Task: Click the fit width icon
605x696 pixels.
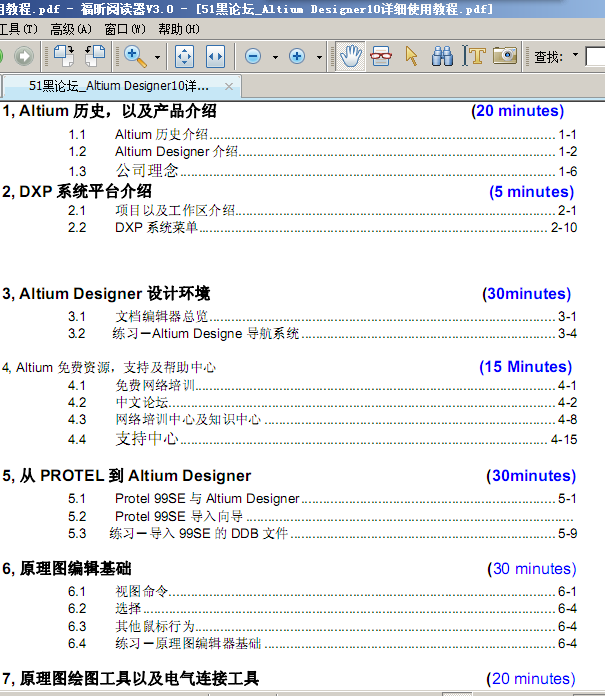Action: click(215, 56)
